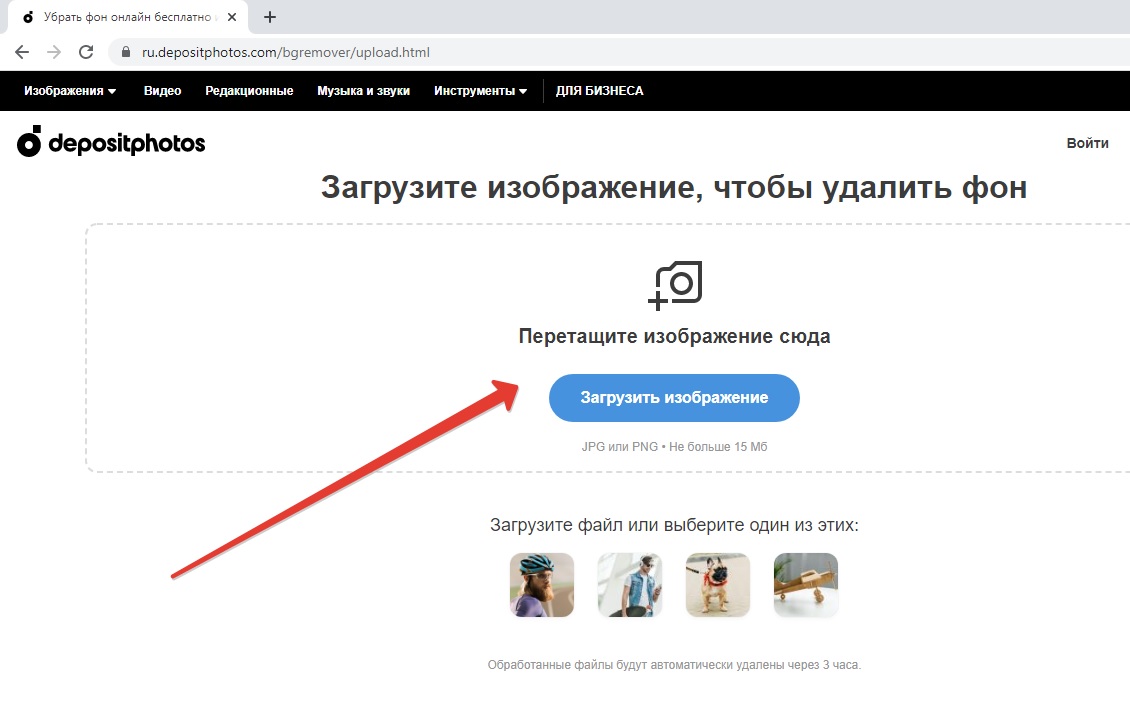Click the padlock site info icon
This screenshot has height=716, width=1130.
click(126, 52)
